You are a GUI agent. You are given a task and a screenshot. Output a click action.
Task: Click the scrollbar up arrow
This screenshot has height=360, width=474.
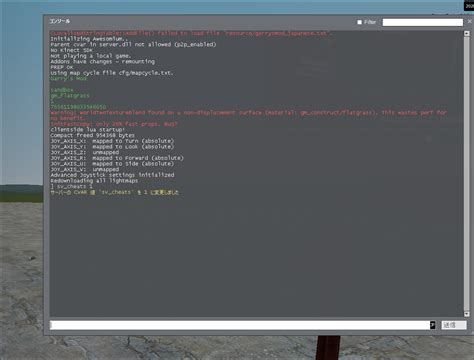point(467,33)
